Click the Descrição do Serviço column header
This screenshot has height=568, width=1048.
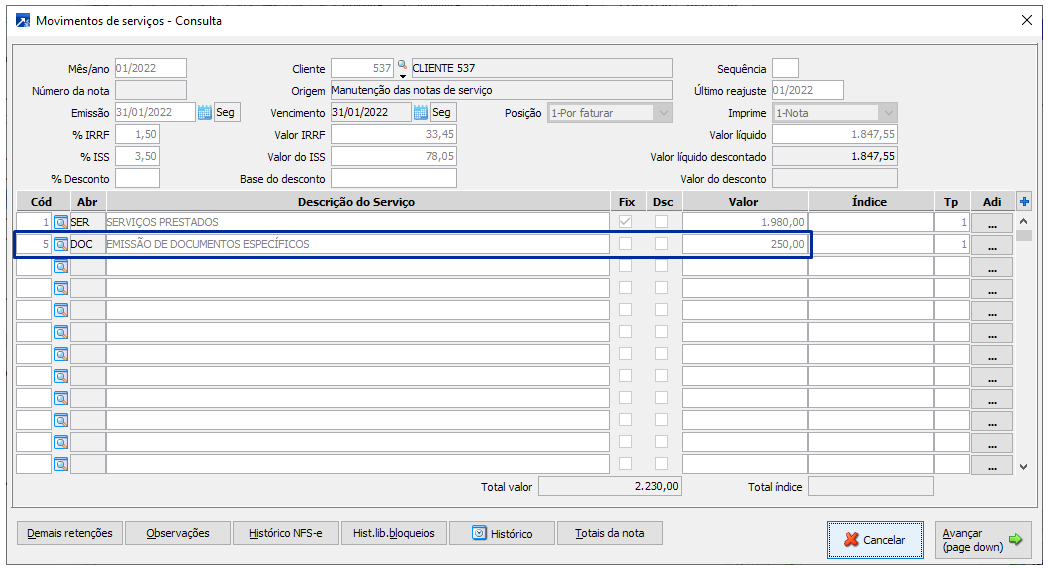pyautogui.click(x=356, y=202)
